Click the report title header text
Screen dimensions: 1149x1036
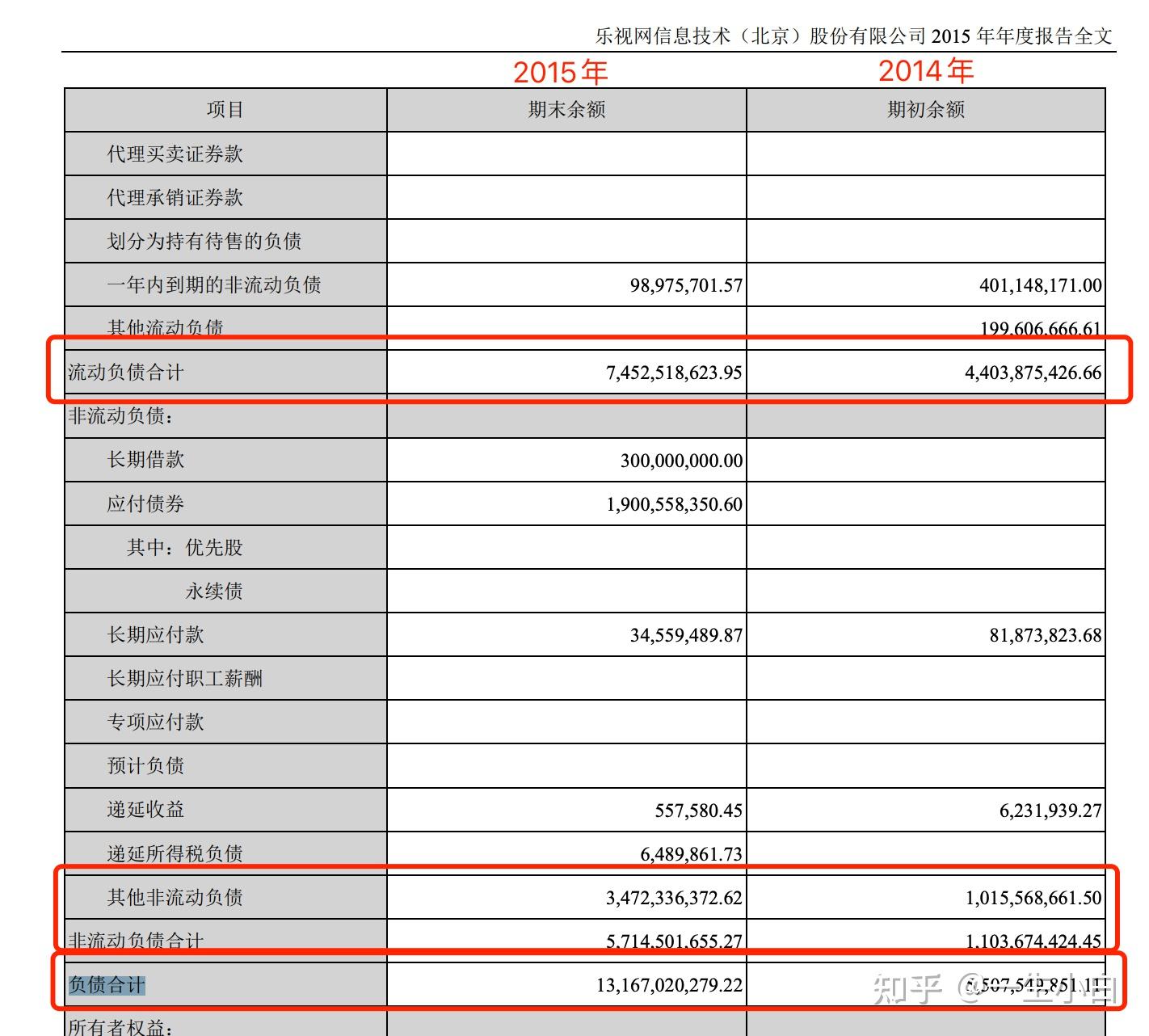(854, 36)
